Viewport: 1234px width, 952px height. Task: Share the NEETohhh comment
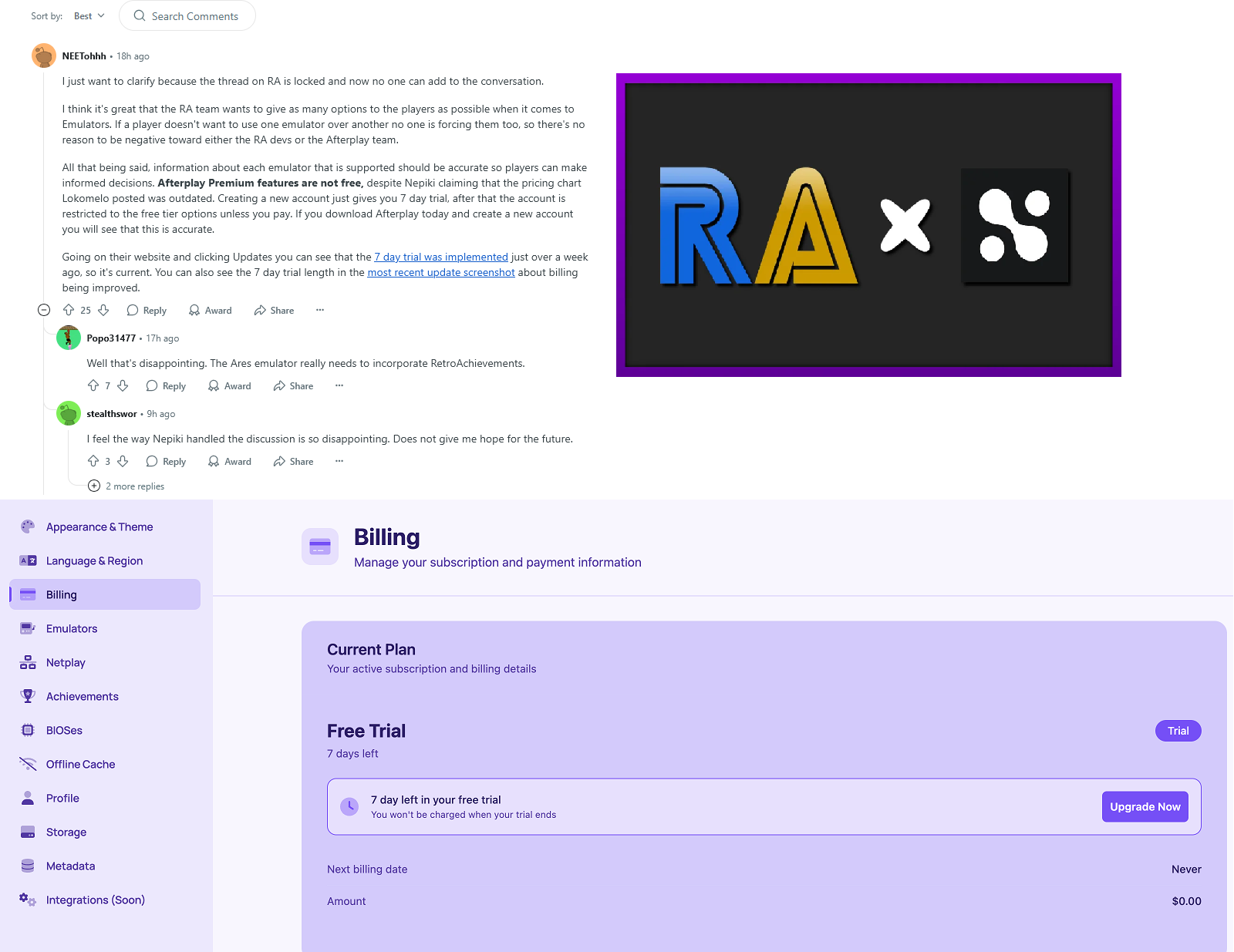tap(274, 311)
